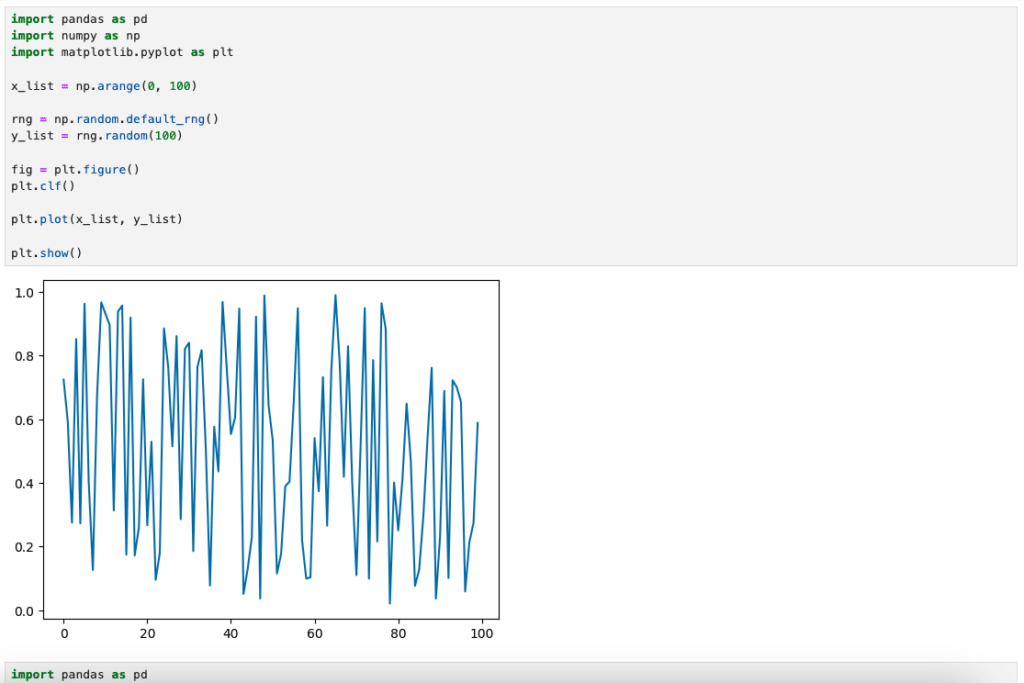Click the 'import matplotlib.pyplot as plt' line

click(x=122, y=51)
